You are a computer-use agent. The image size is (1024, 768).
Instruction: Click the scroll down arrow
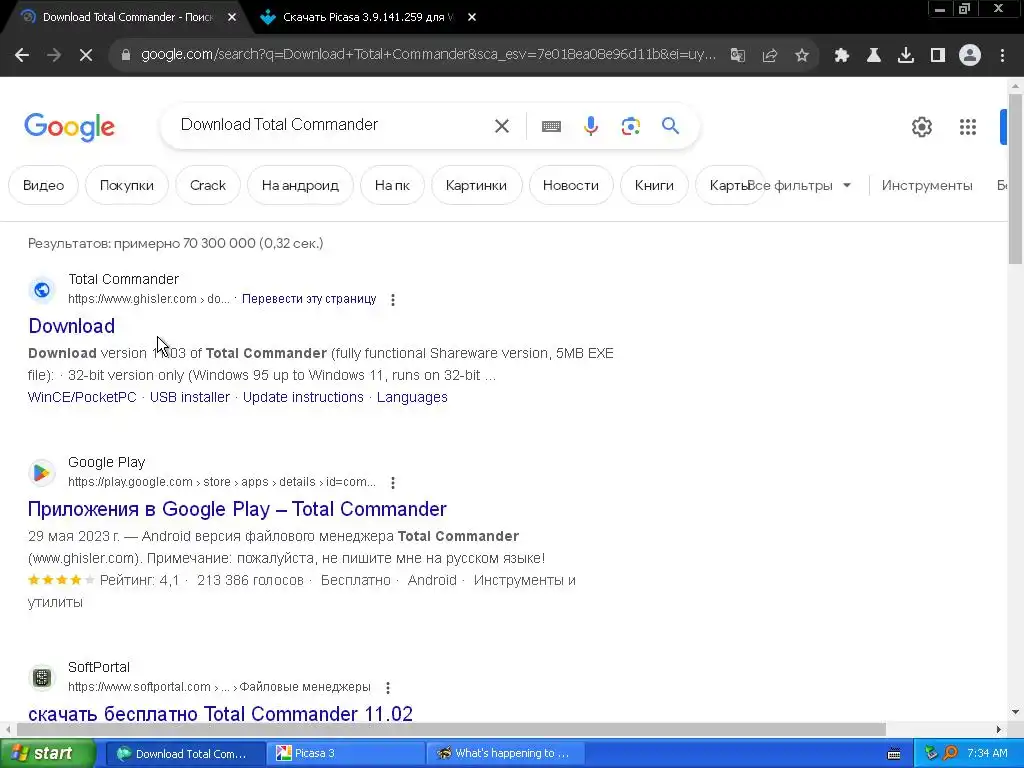(1015, 712)
